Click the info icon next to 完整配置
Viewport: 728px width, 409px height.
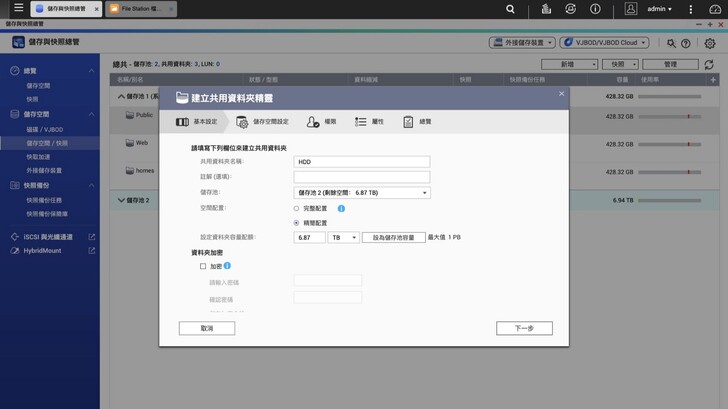[341, 209]
